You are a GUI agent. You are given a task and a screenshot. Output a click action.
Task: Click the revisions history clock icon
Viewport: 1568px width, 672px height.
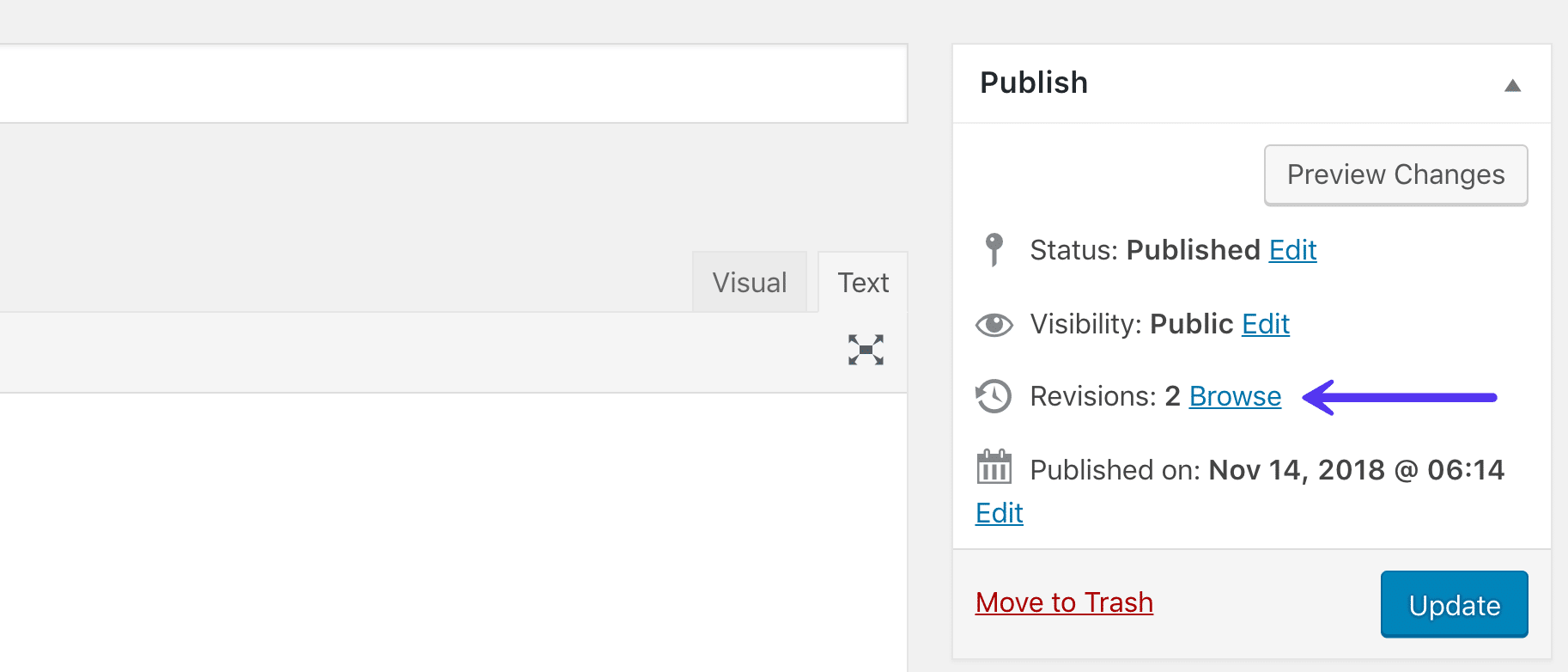click(x=994, y=396)
